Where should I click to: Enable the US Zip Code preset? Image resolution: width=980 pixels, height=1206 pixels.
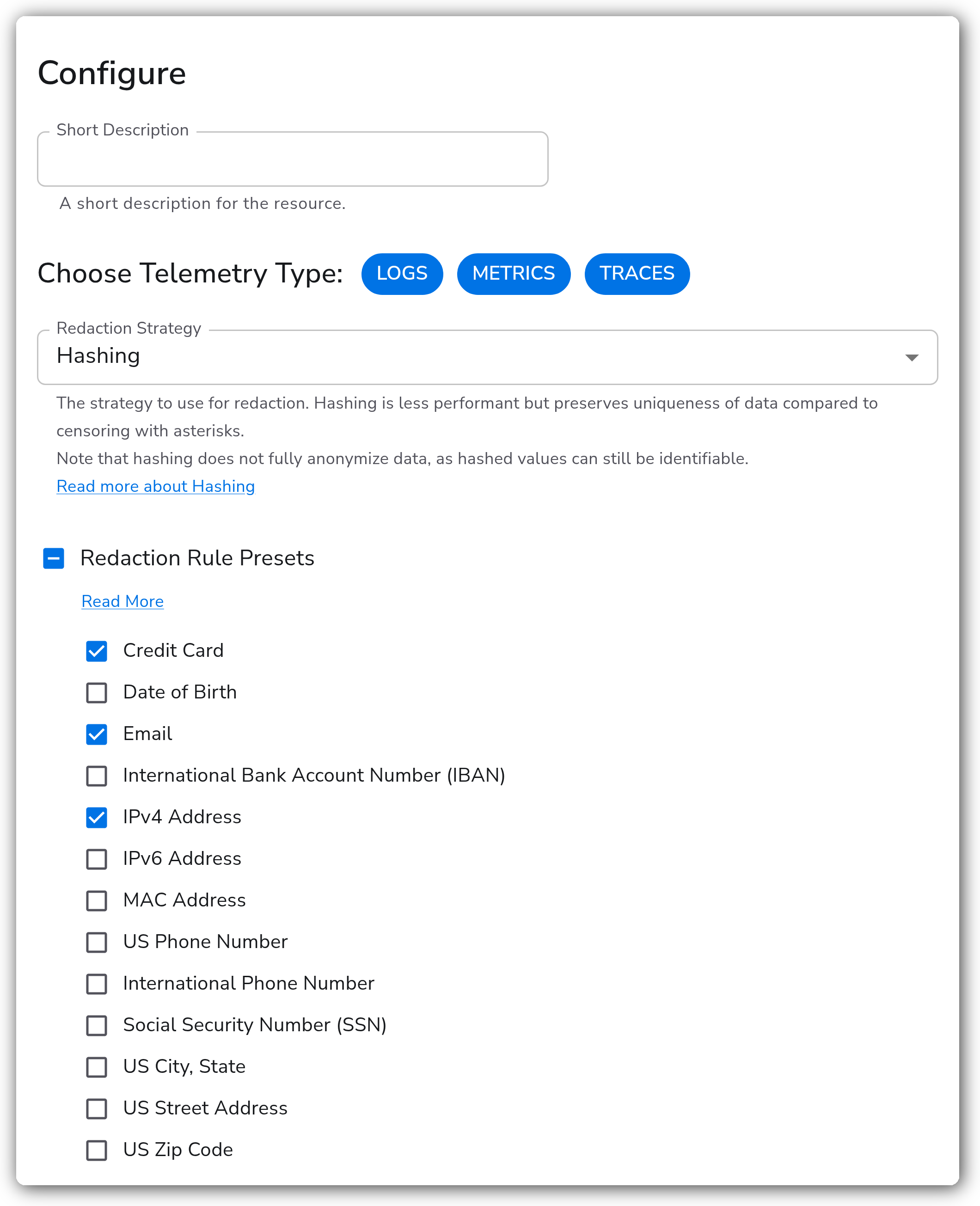[x=97, y=1150]
